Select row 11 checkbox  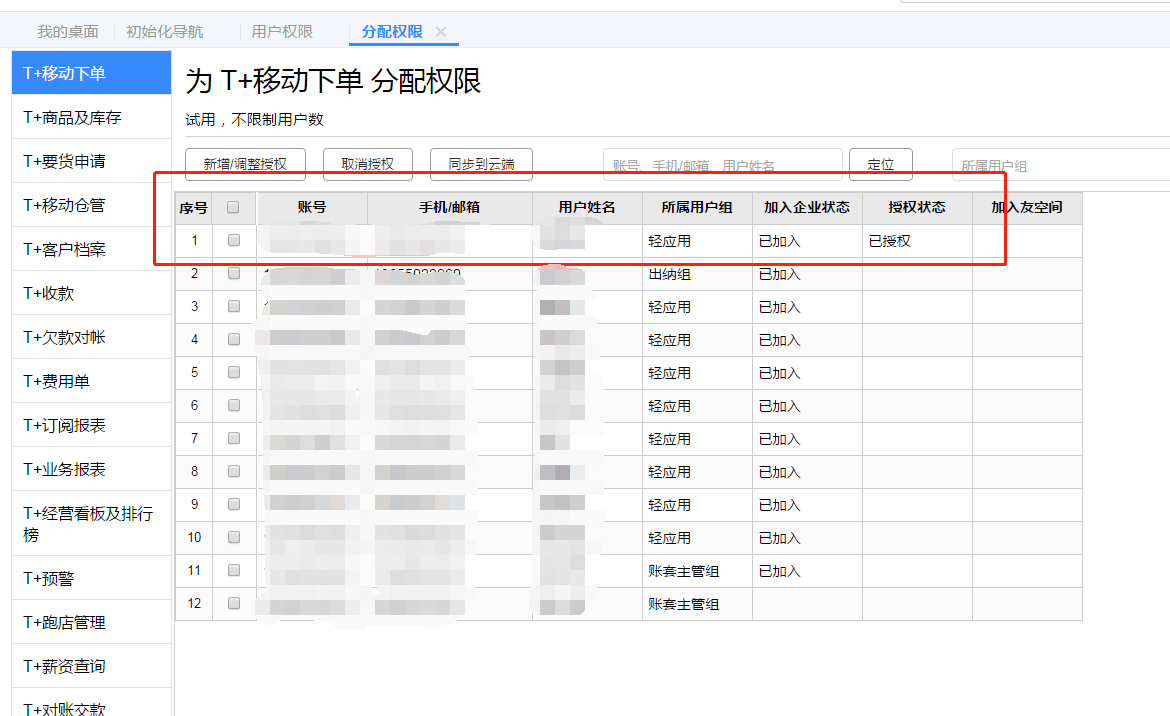(234, 570)
